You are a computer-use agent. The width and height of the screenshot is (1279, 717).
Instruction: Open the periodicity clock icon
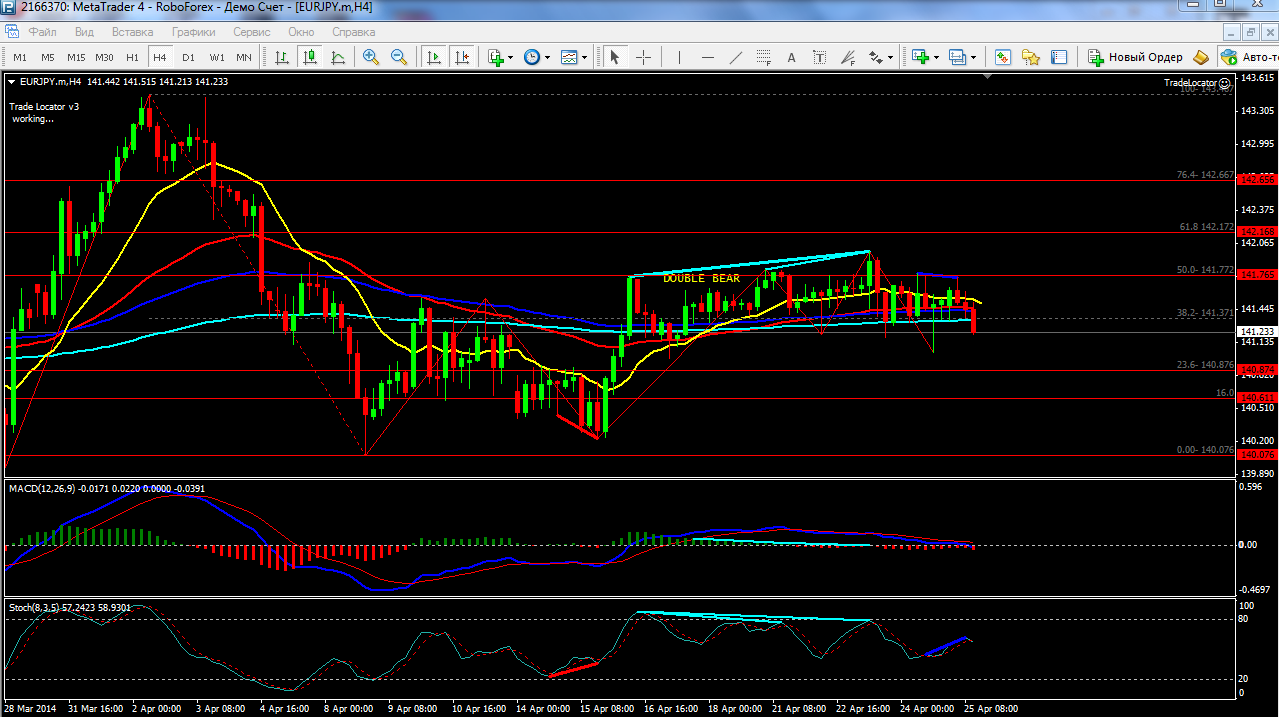(x=531, y=57)
